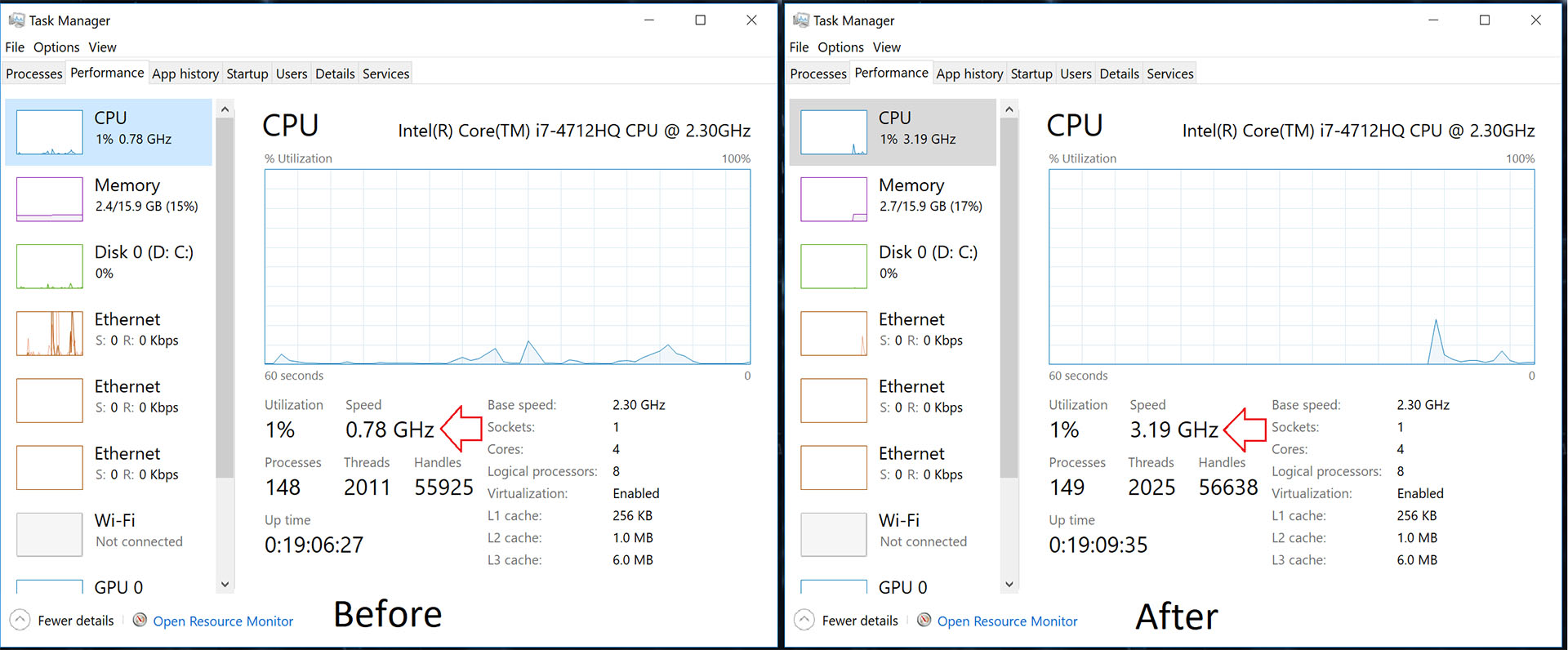The image size is (1568, 650).
Task: Click the Wi-Fi entry in left Task Manager sidebar
Action: 109,534
